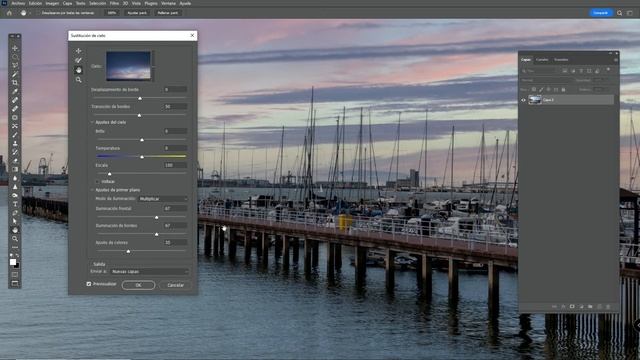Select the Type tool
The width and height of the screenshot is (640, 360).
[x=15, y=204]
